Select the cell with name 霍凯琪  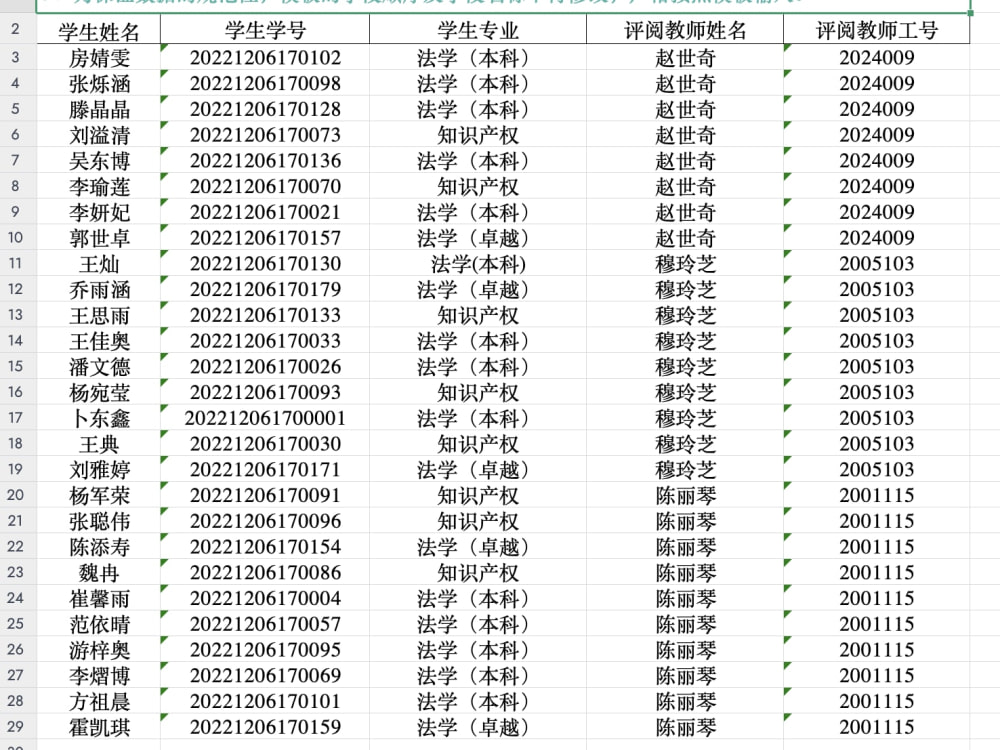(99, 726)
